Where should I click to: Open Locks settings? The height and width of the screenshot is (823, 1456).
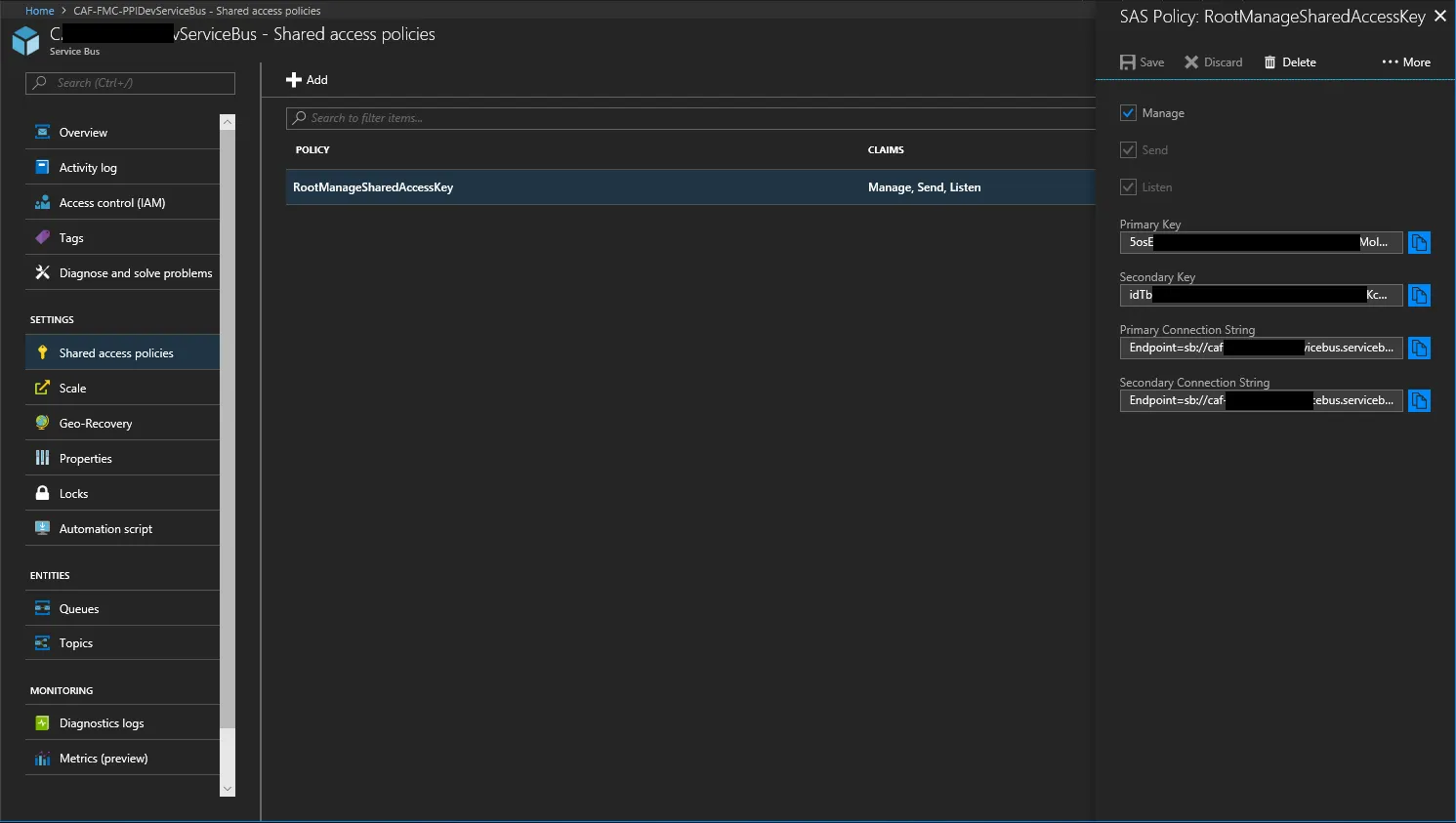122,493
